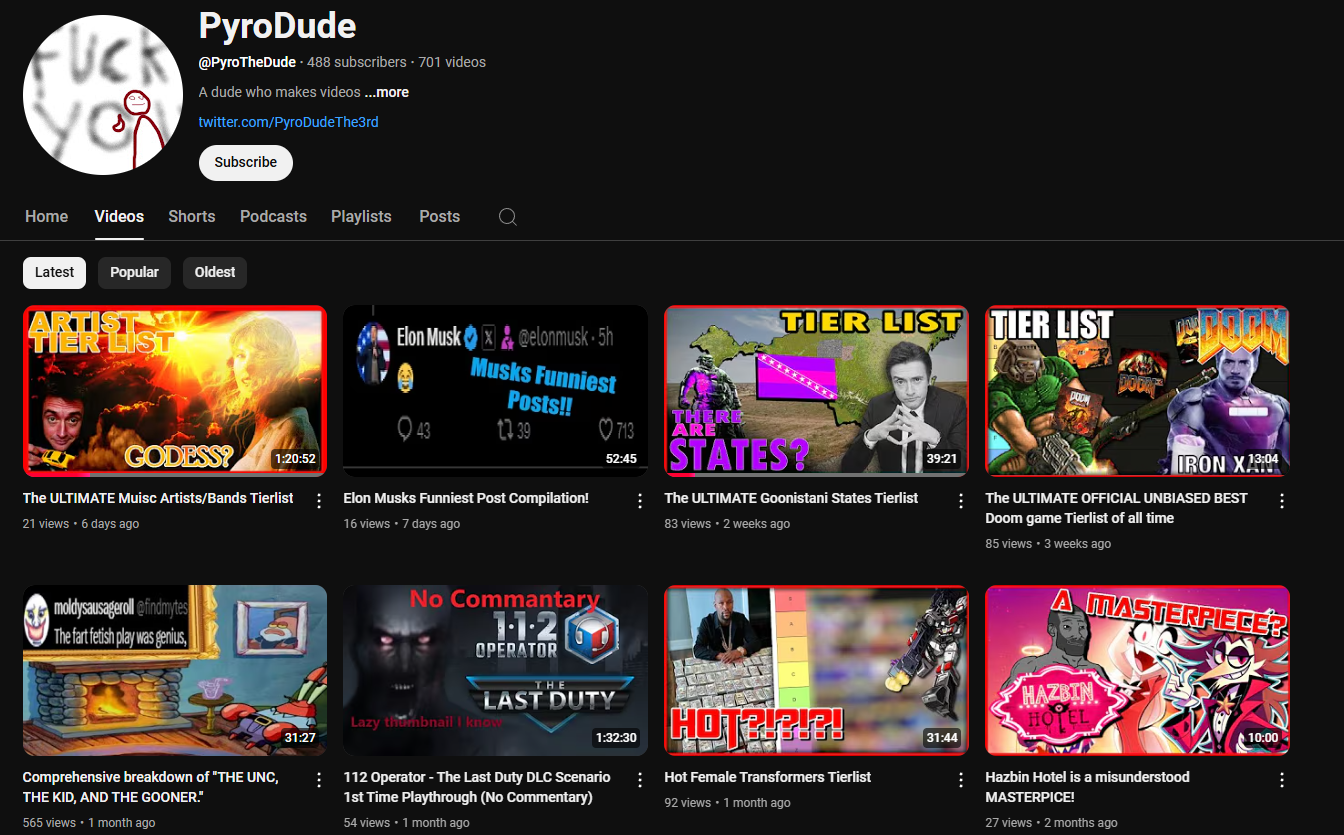Click the 31:27 duration badge
This screenshot has width=1344, height=835.
300,738
